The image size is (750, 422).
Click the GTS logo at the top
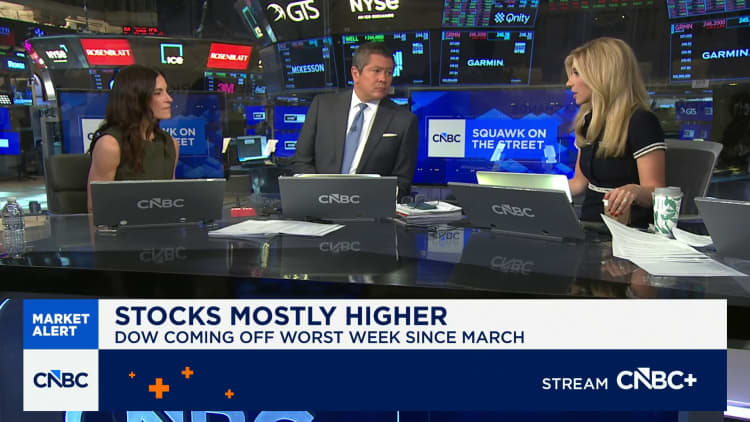click(294, 12)
